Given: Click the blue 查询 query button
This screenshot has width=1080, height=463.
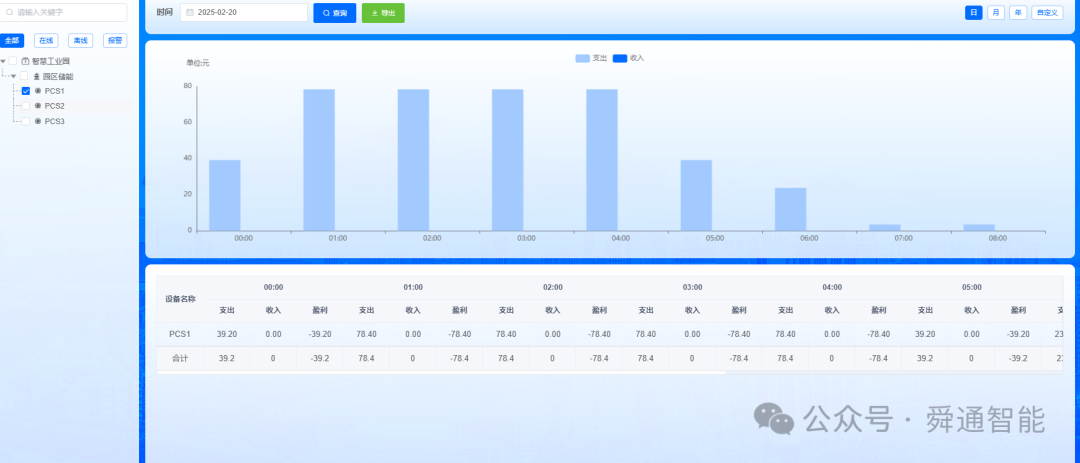Looking at the screenshot, I should tap(335, 13).
